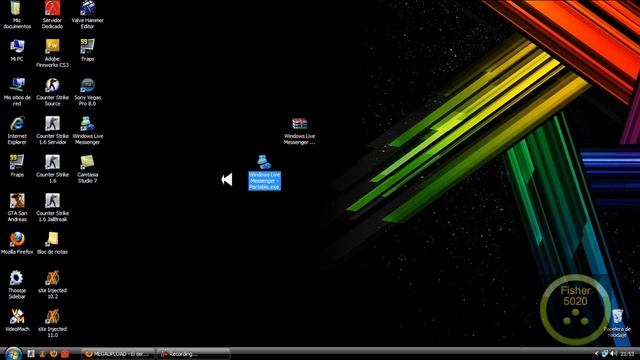Switch to the Recording taskbar button
Image resolution: width=640 pixels, height=360 pixels.
pyautogui.click(x=193, y=354)
